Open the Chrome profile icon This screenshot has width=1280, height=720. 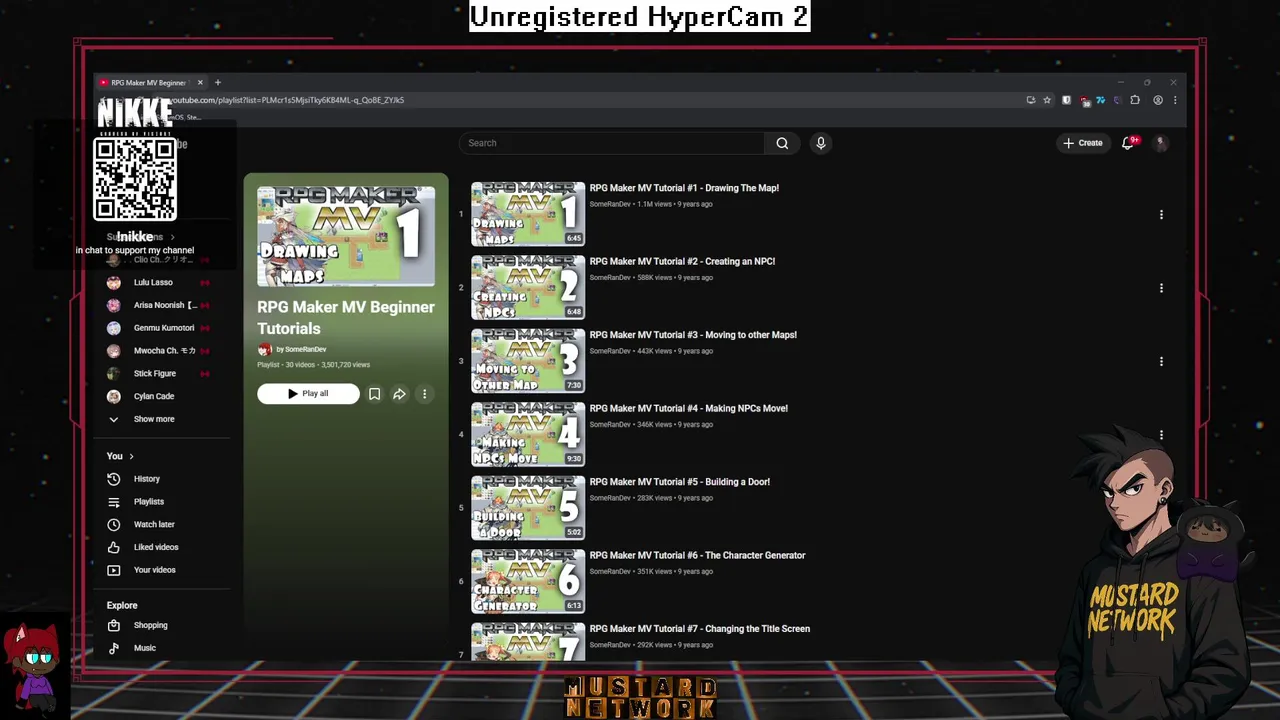click(x=1158, y=100)
